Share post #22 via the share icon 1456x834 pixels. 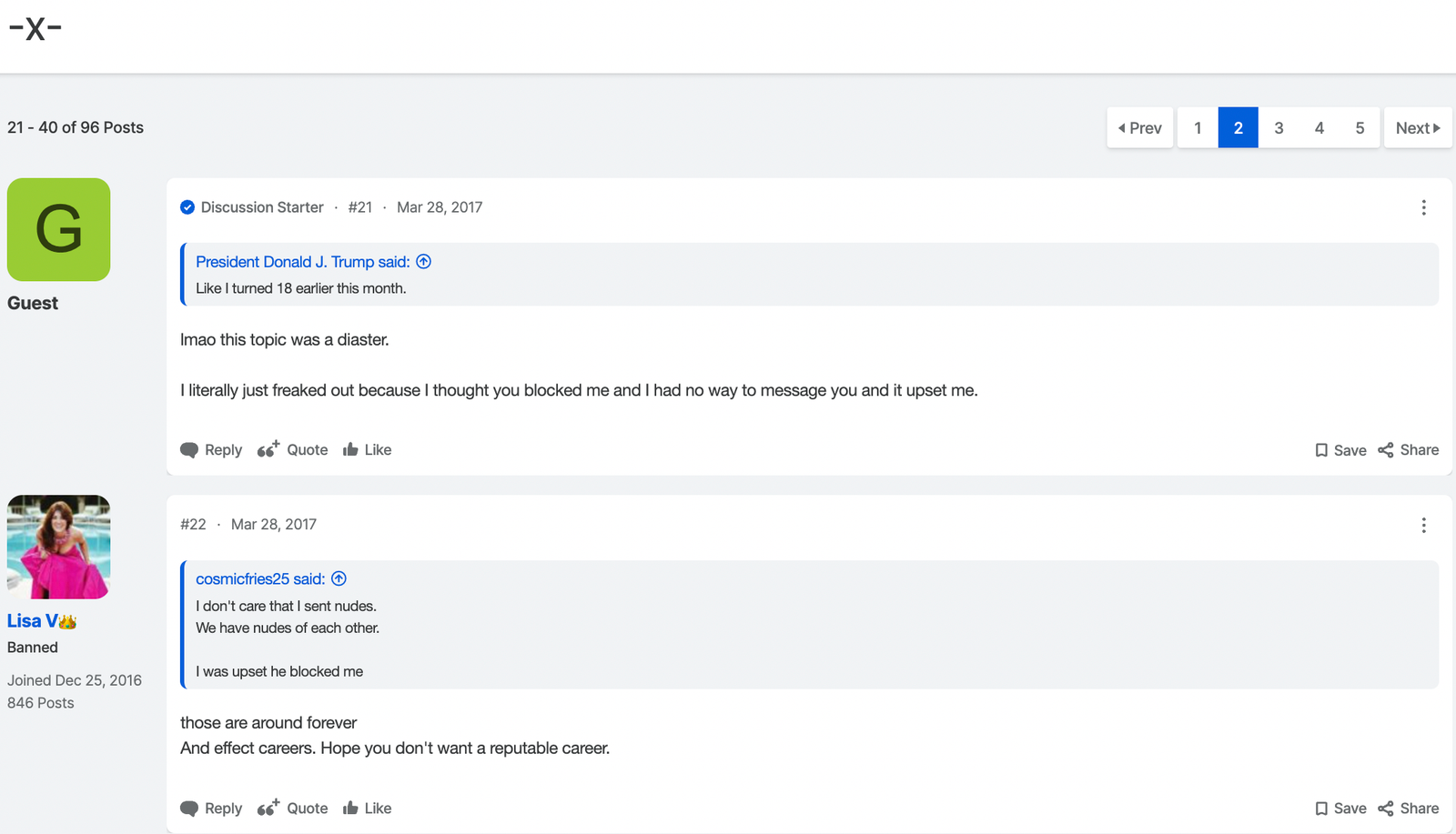coord(1385,809)
